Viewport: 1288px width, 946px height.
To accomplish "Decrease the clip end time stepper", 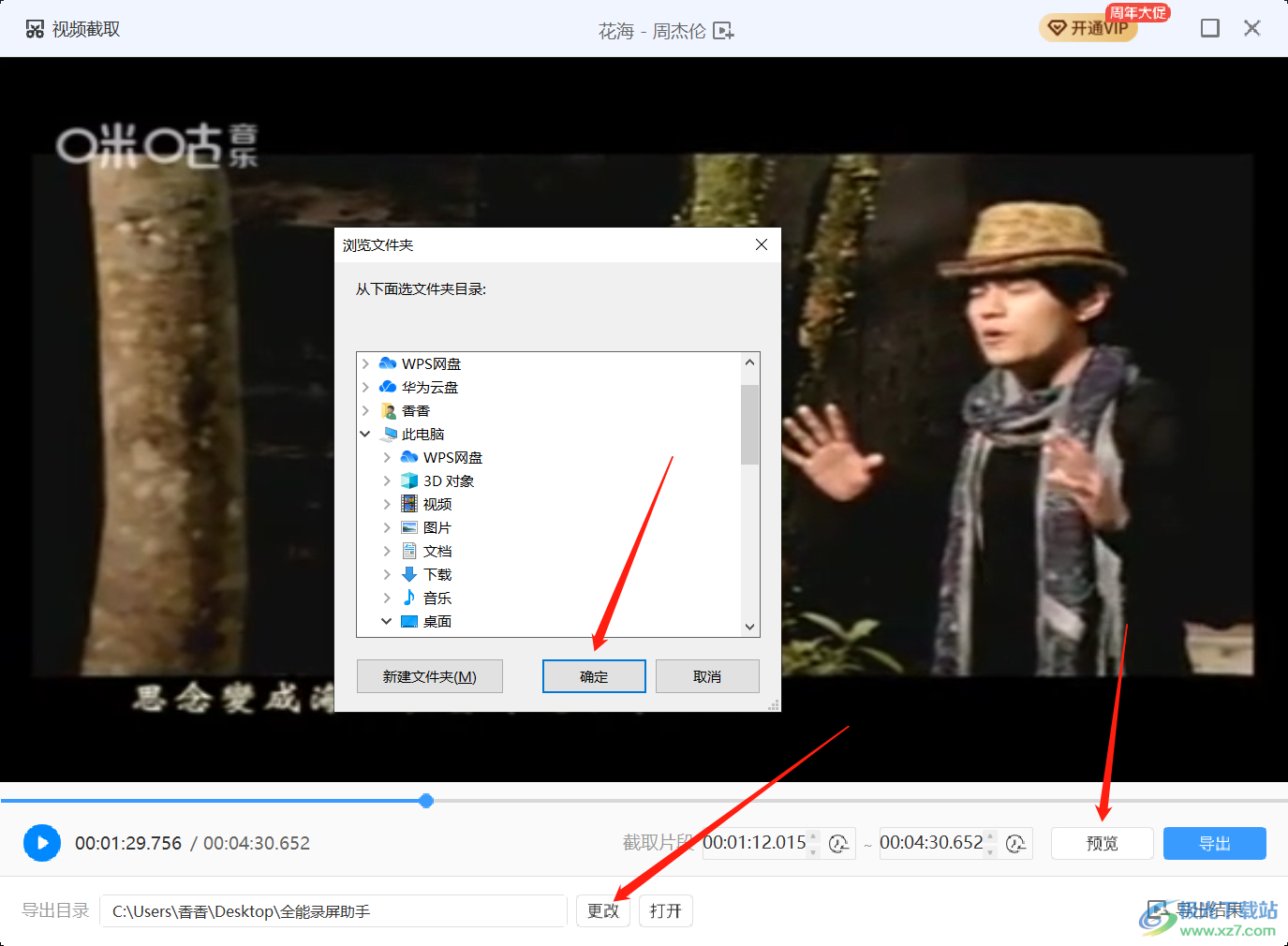I will pos(990,850).
